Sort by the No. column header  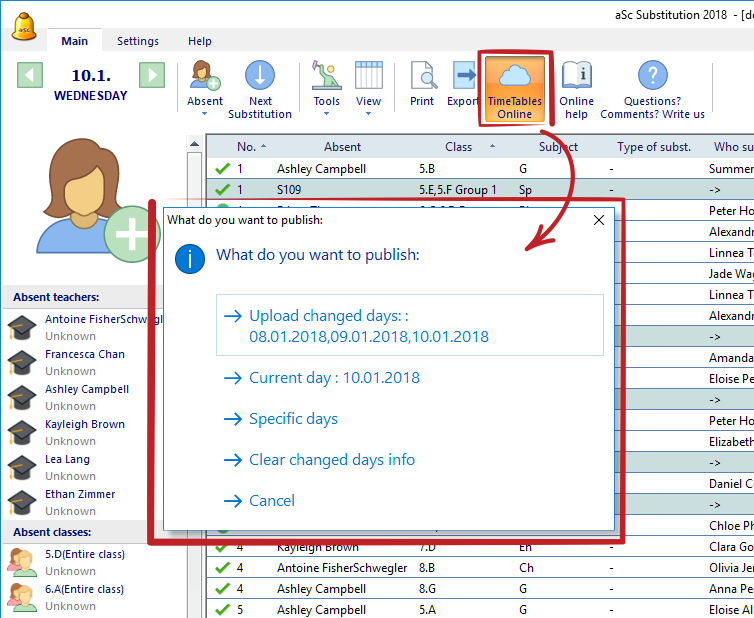point(246,147)
